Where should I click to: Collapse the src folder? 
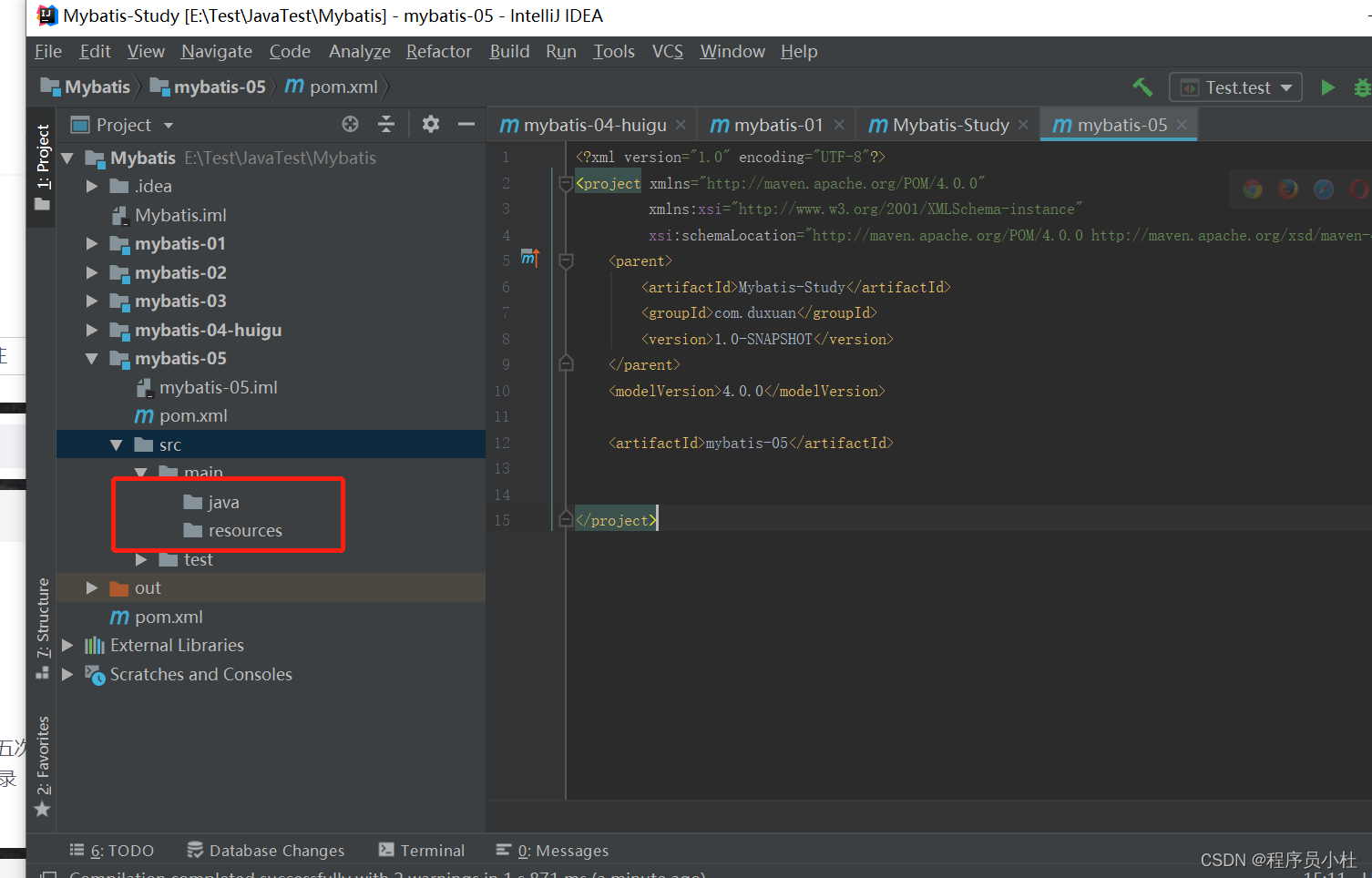(116, 445)
